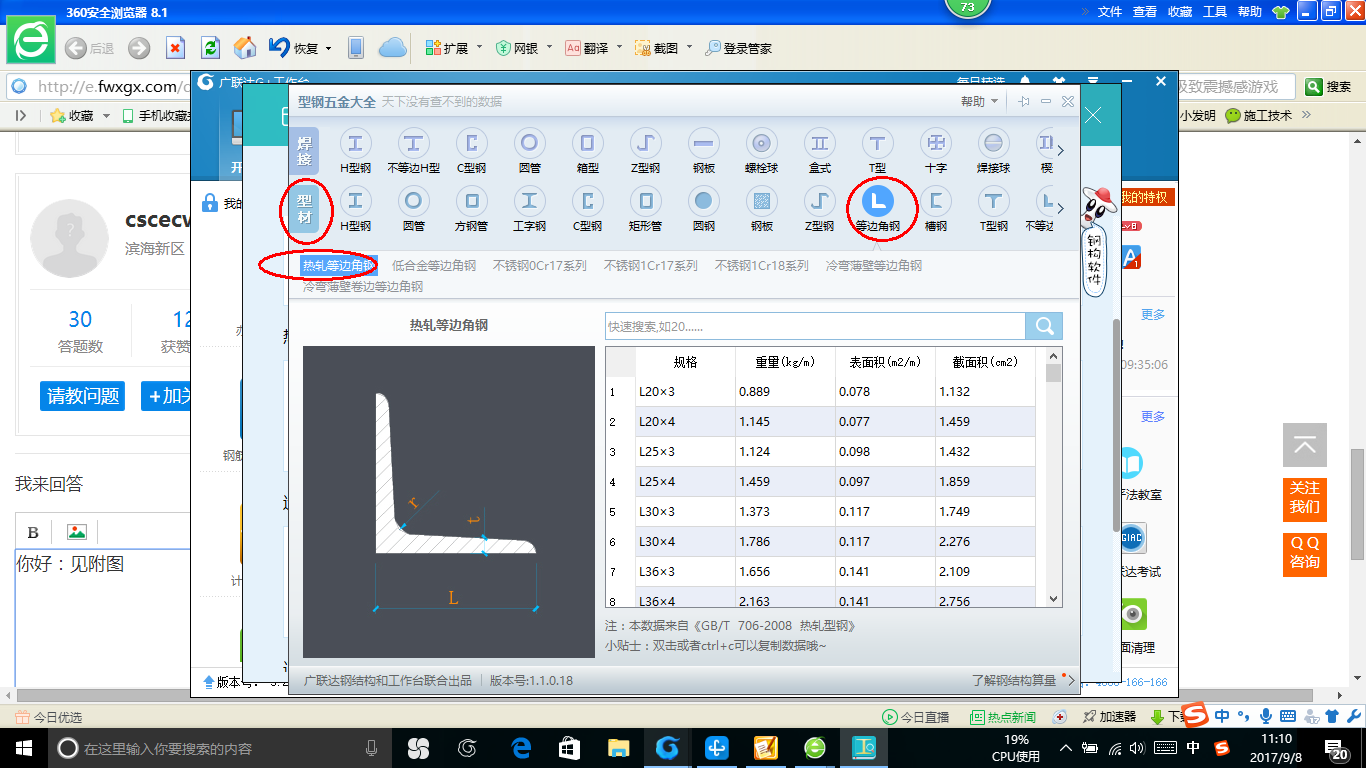Select Z型钢 icon in the 型材 row
The image size is (1366, 768).
(820, 201)
